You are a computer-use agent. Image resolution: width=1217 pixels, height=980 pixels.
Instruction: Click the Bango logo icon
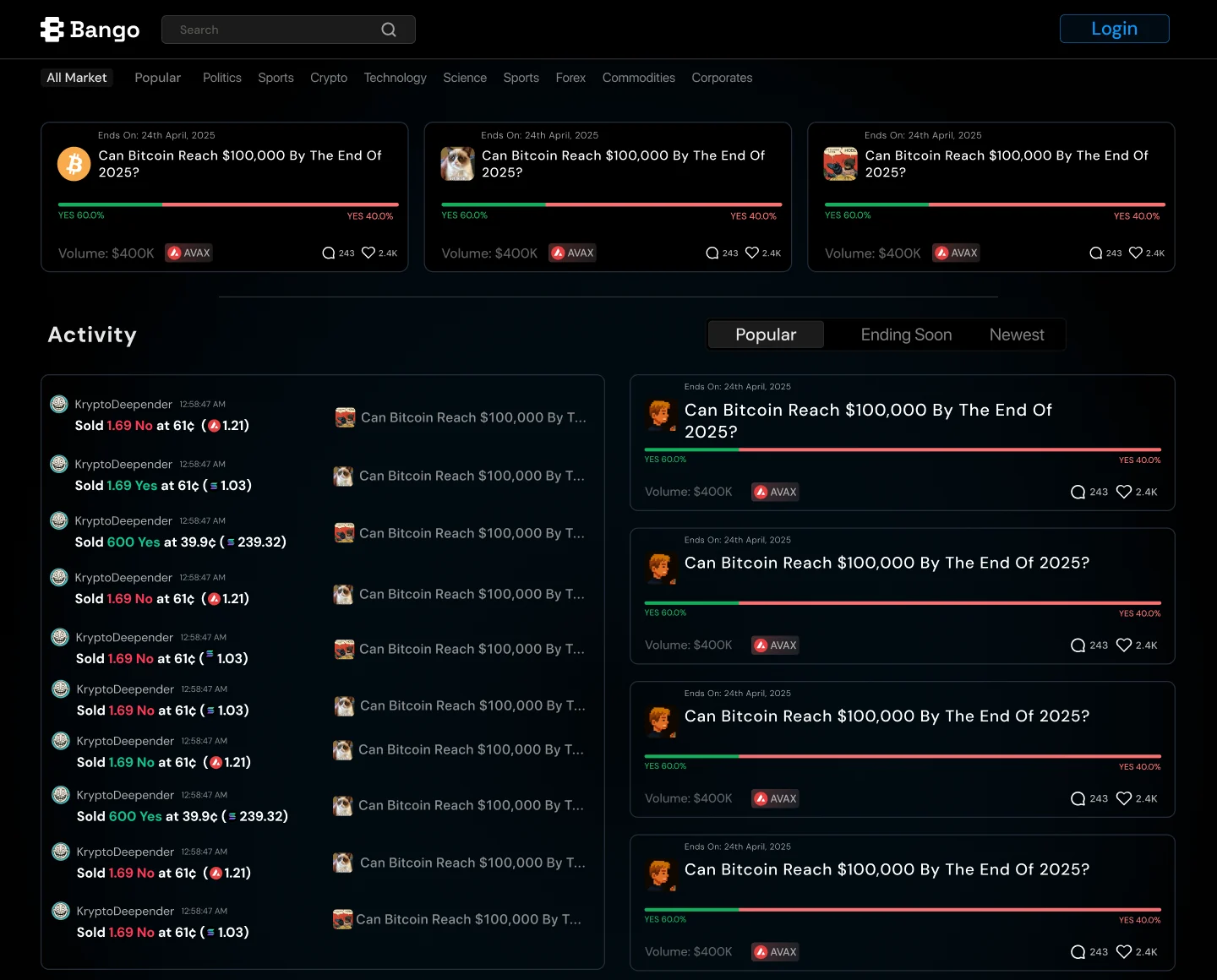click(x=52, y=30)
